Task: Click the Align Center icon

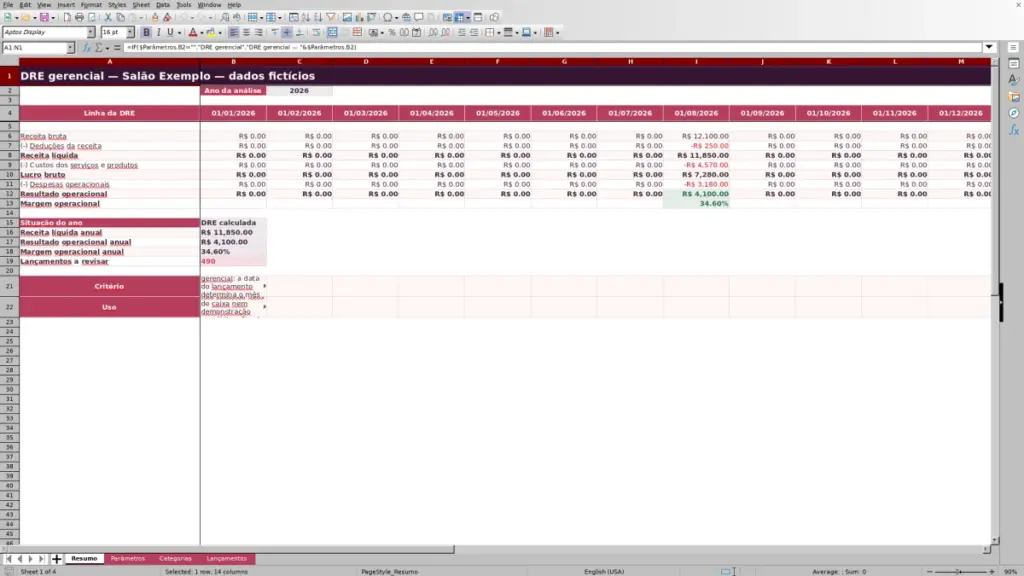Action: point(246,33)
